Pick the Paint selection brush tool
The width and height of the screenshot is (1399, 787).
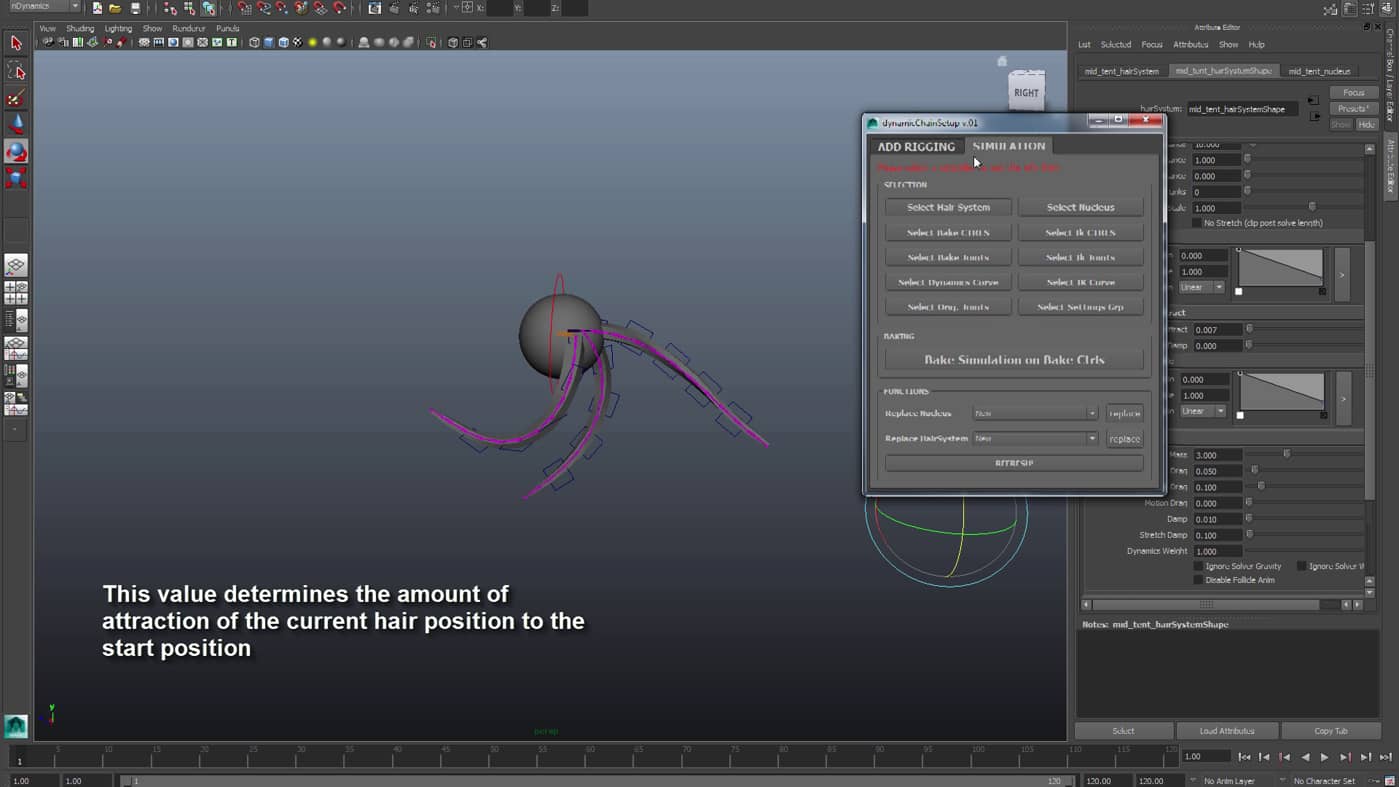tap(16, 98)
